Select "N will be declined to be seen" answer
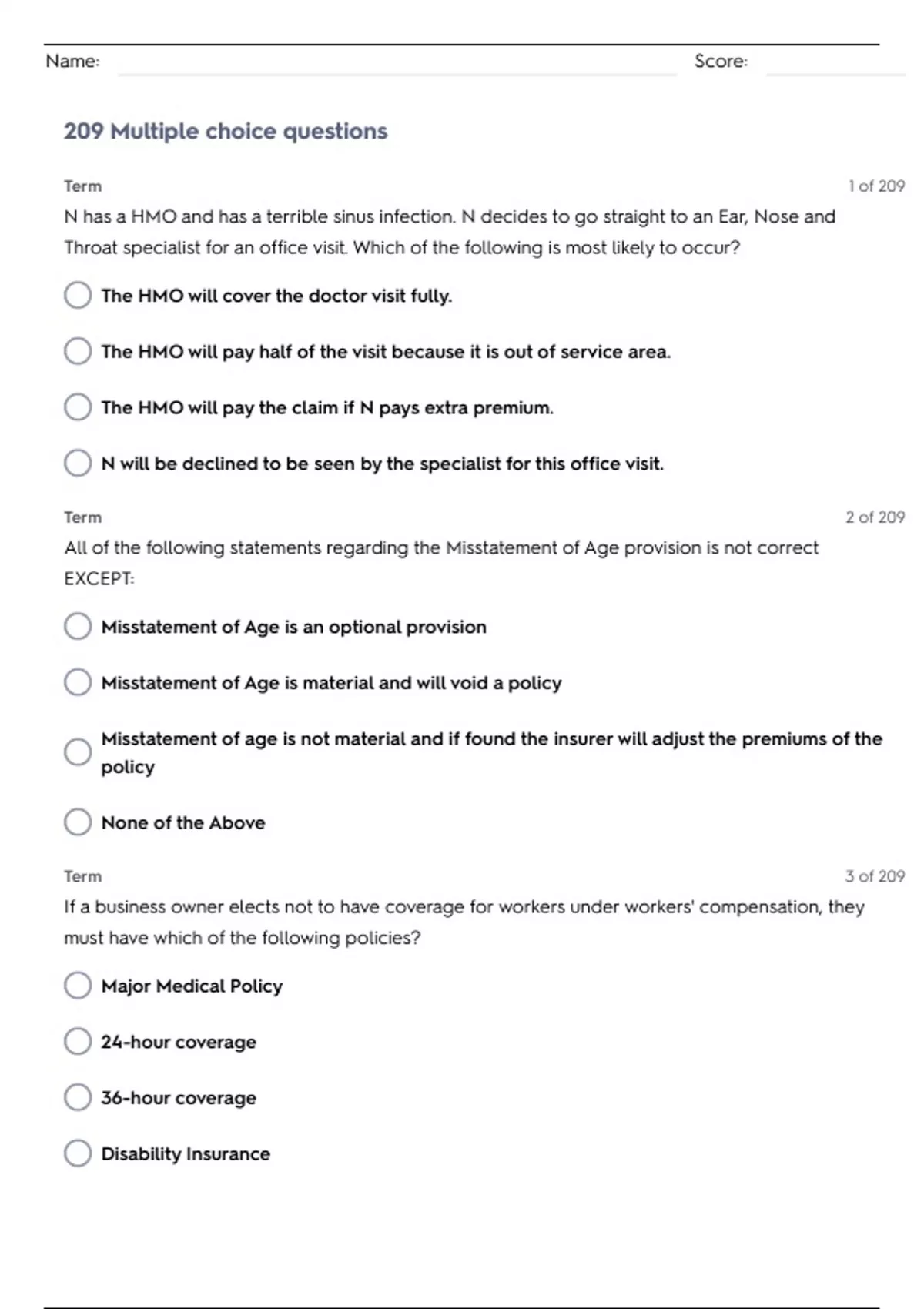 [78, 464]
